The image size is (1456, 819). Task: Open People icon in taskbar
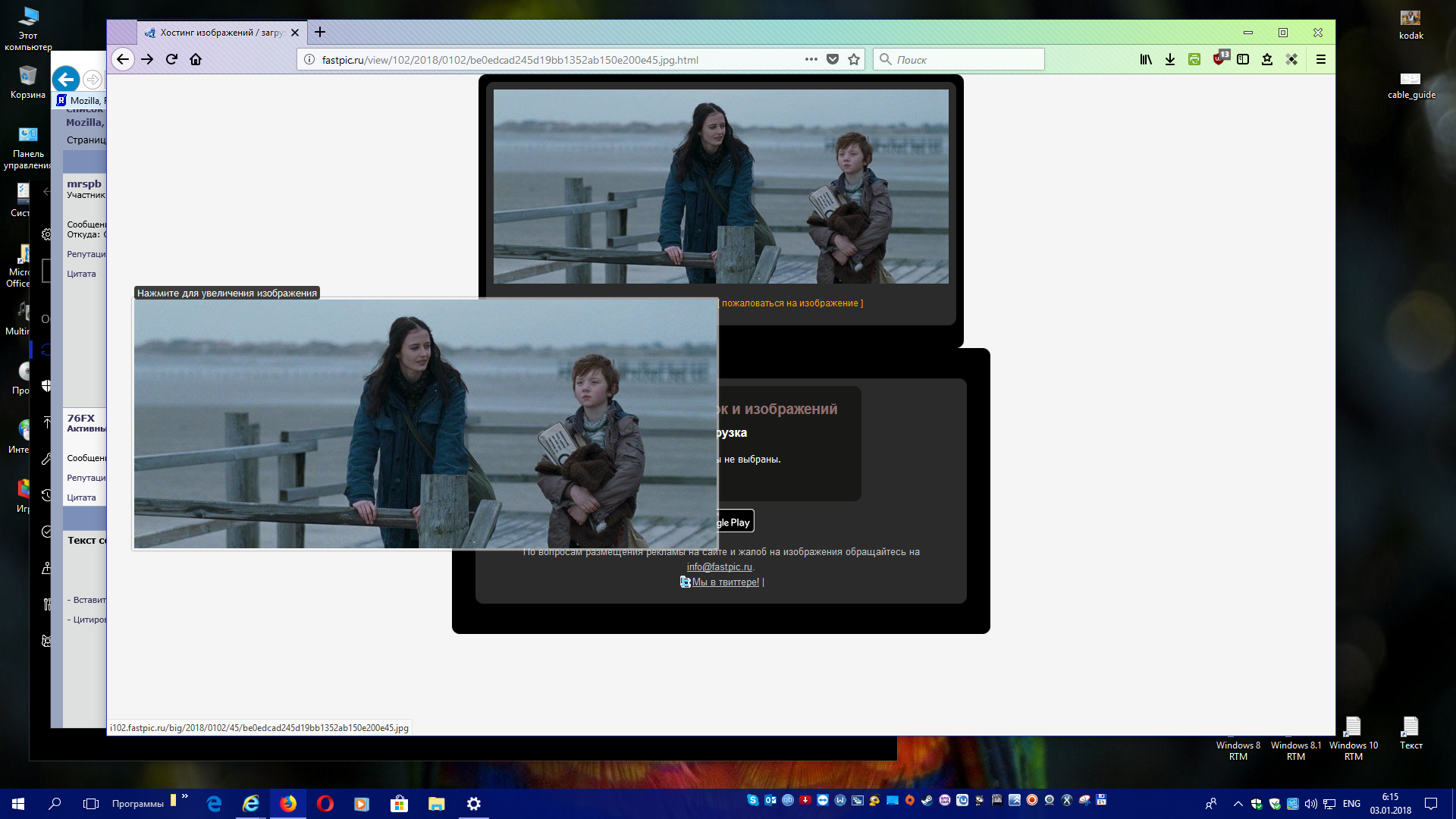pos(1211,804)
